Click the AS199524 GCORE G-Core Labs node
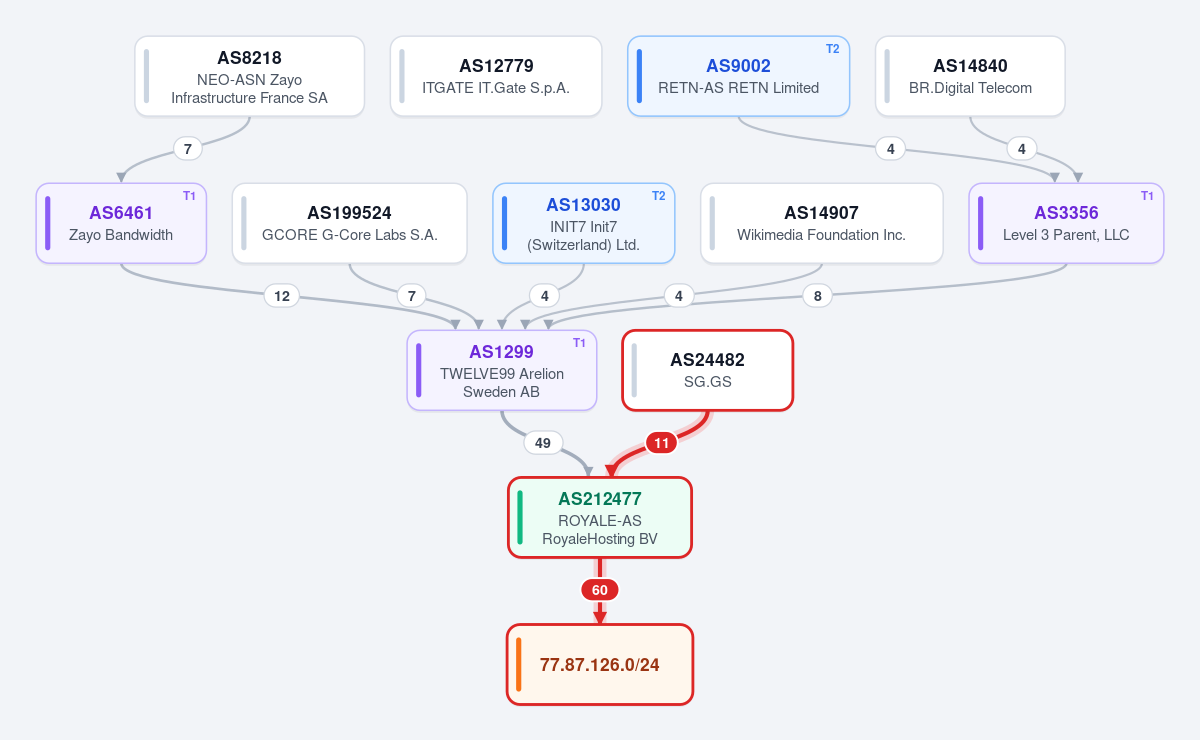This screenshot has width=1200, height=740. point(349,224)
